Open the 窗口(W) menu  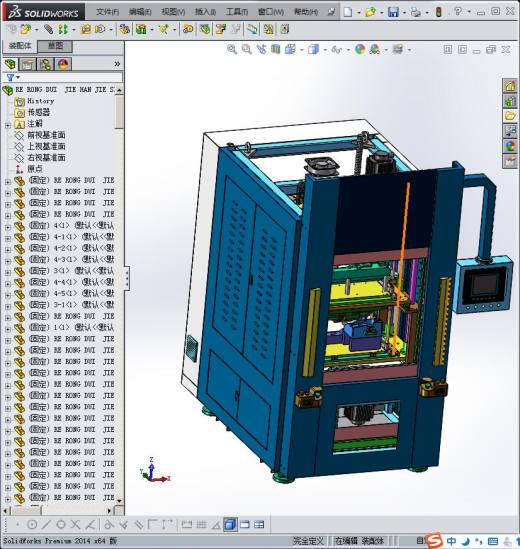271,12
